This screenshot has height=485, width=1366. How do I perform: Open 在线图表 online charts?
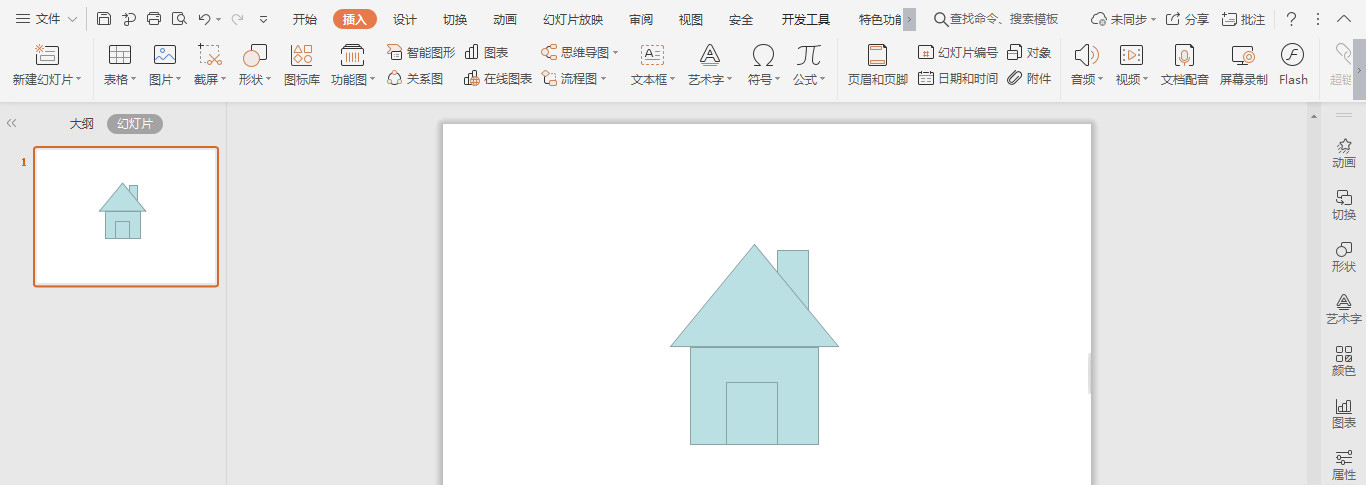[498, 78]
